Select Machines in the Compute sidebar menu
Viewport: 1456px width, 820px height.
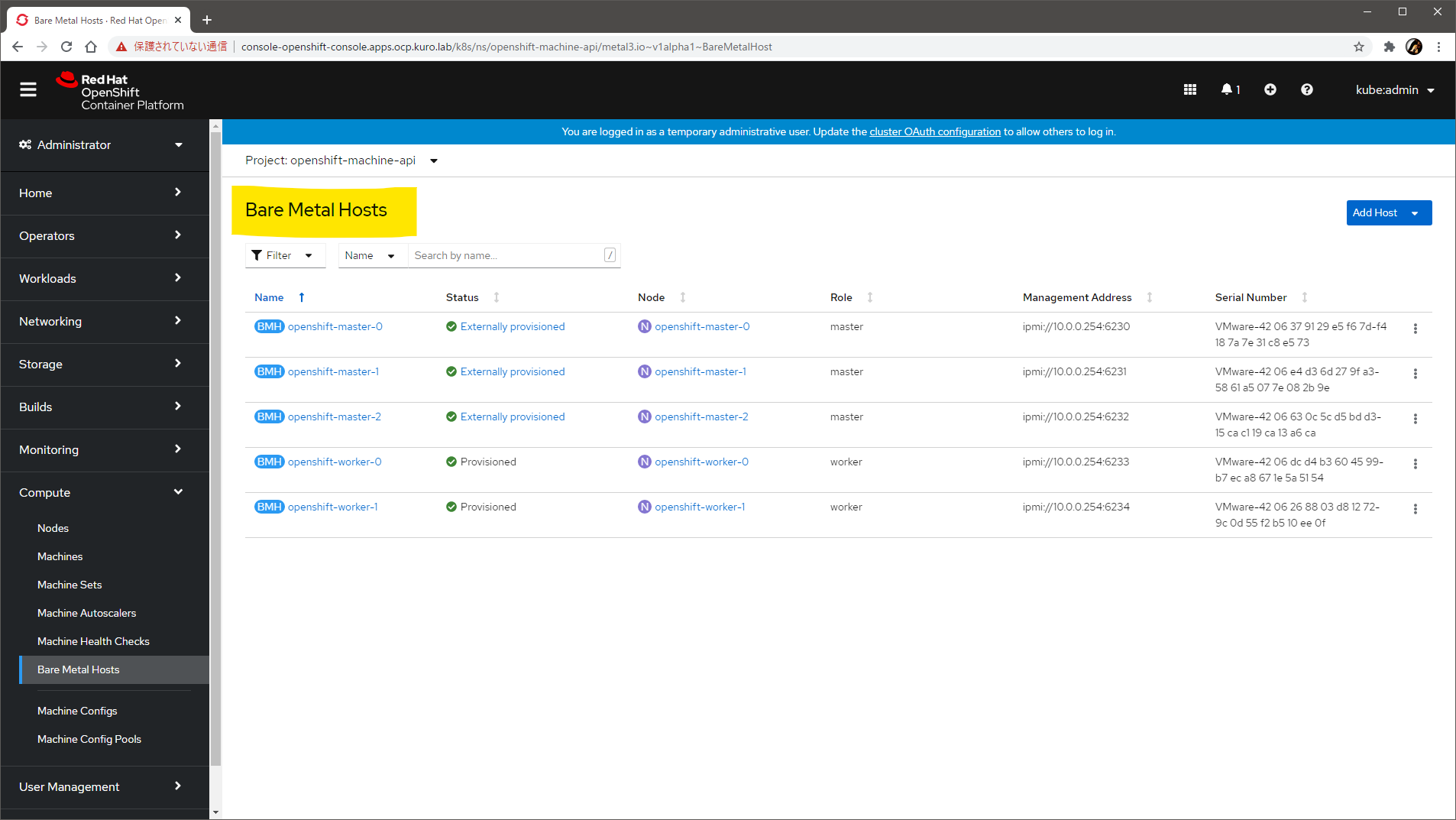pos(60,556)
